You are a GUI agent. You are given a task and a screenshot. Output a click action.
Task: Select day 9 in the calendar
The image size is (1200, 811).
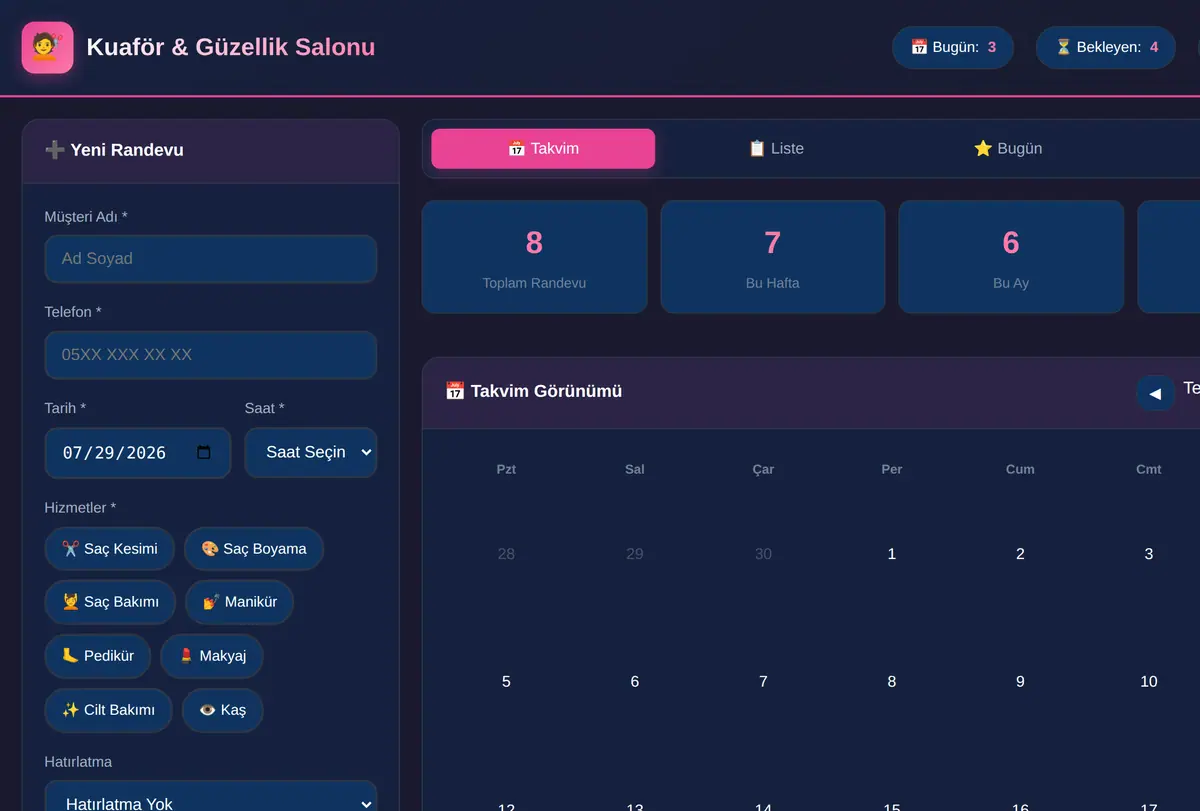pyautogui.click(x=1020, y=682)
